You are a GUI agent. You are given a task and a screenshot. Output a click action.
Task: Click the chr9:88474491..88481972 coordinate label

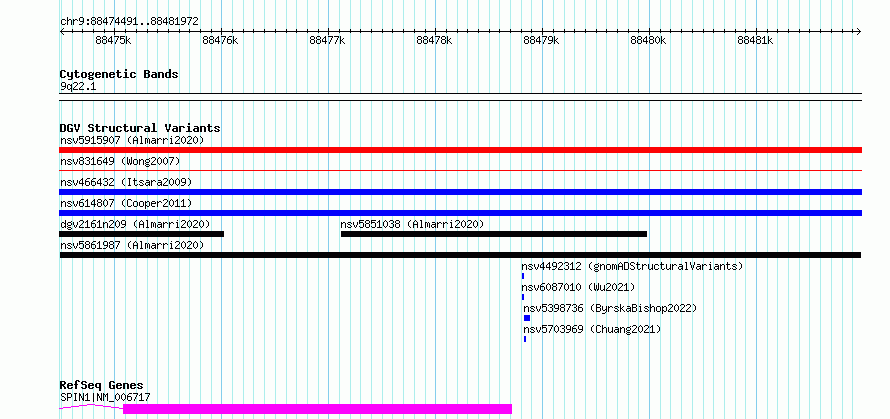[129, 22]
